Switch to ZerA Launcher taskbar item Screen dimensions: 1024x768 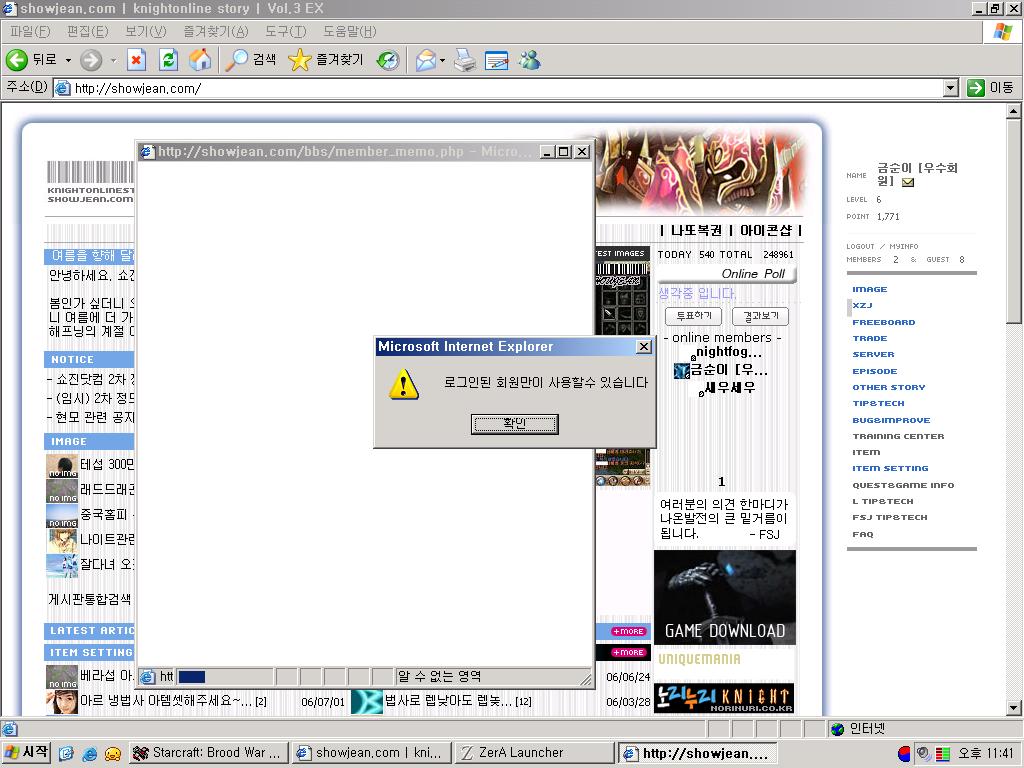point(534,753)
